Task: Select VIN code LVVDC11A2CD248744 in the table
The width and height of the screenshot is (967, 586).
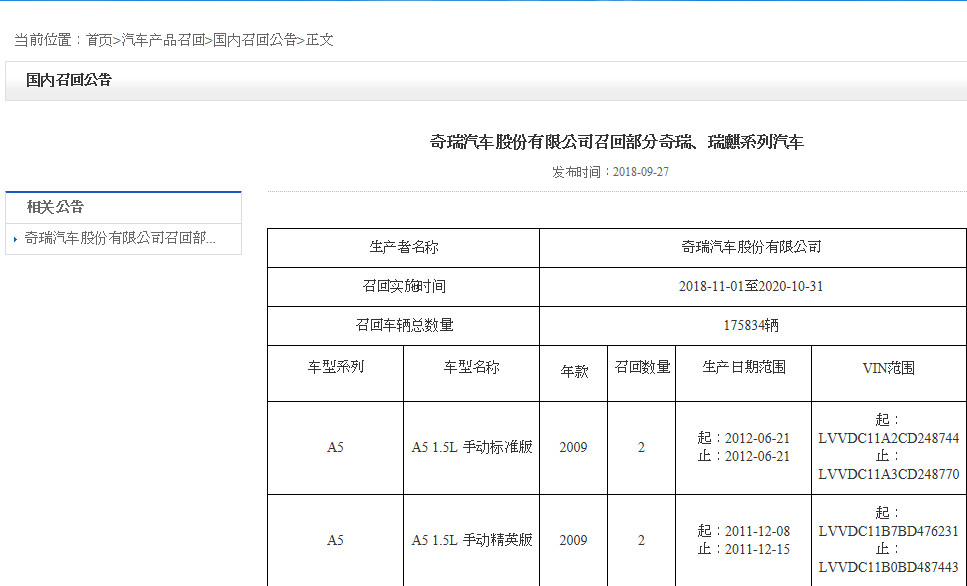Action: tap(885, 440)
